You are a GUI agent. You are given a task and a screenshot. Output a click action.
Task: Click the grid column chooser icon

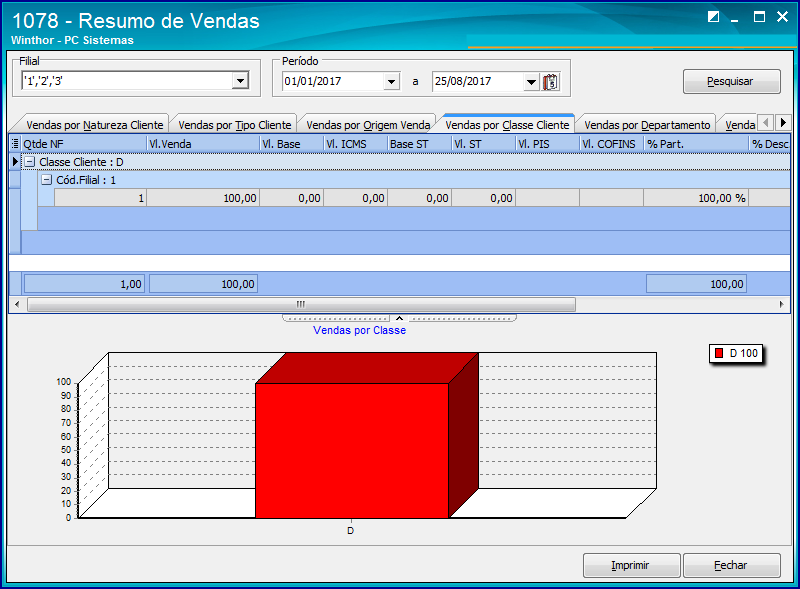coord(15,144)
